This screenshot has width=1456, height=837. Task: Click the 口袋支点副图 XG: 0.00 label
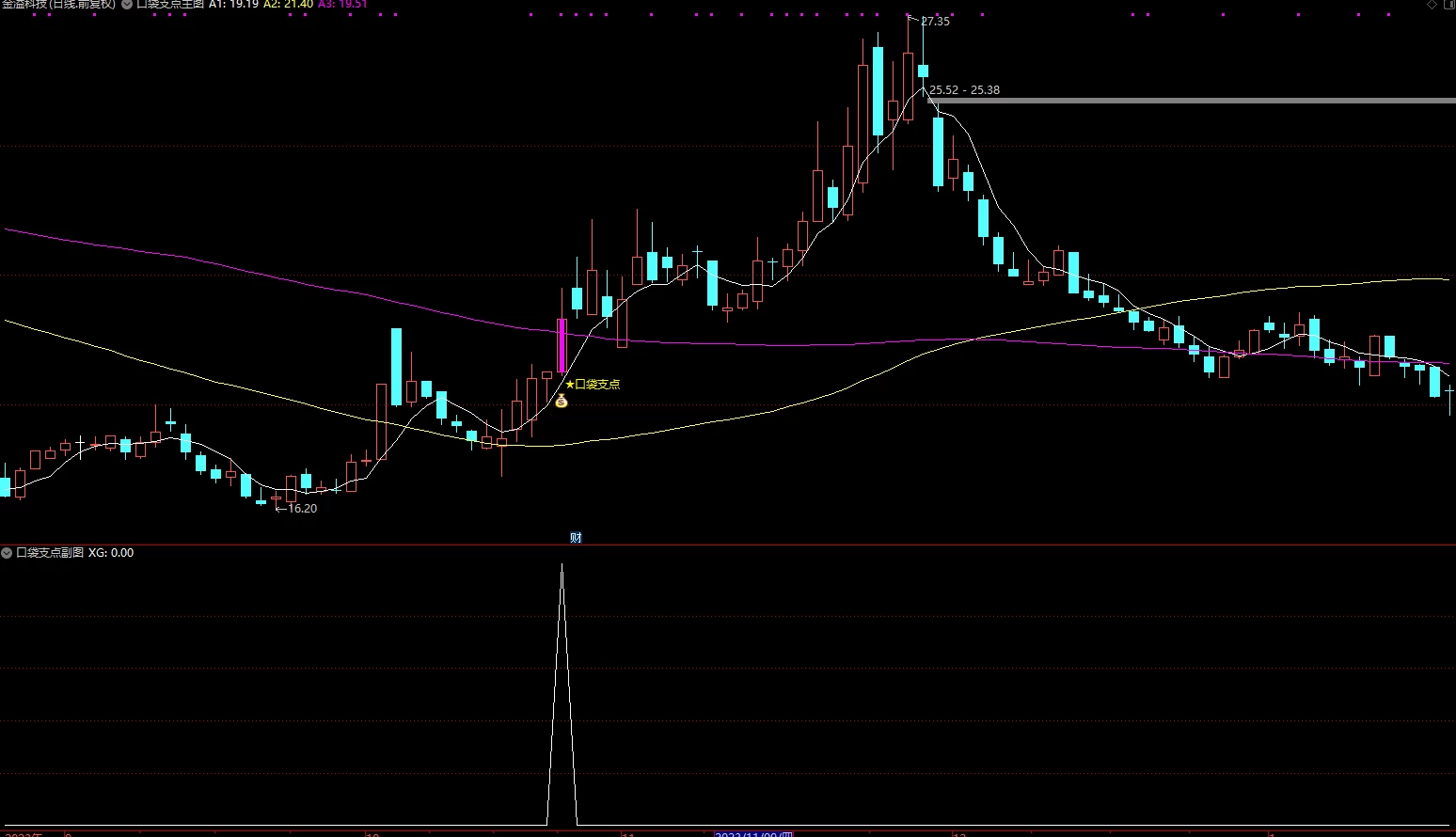click(x=75, y=553)
